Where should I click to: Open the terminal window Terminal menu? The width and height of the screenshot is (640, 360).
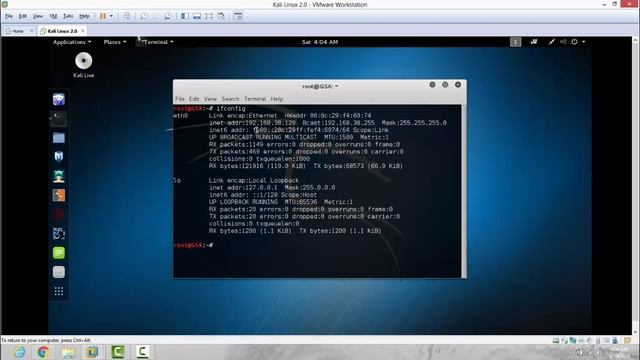click(x=255, y=99)
